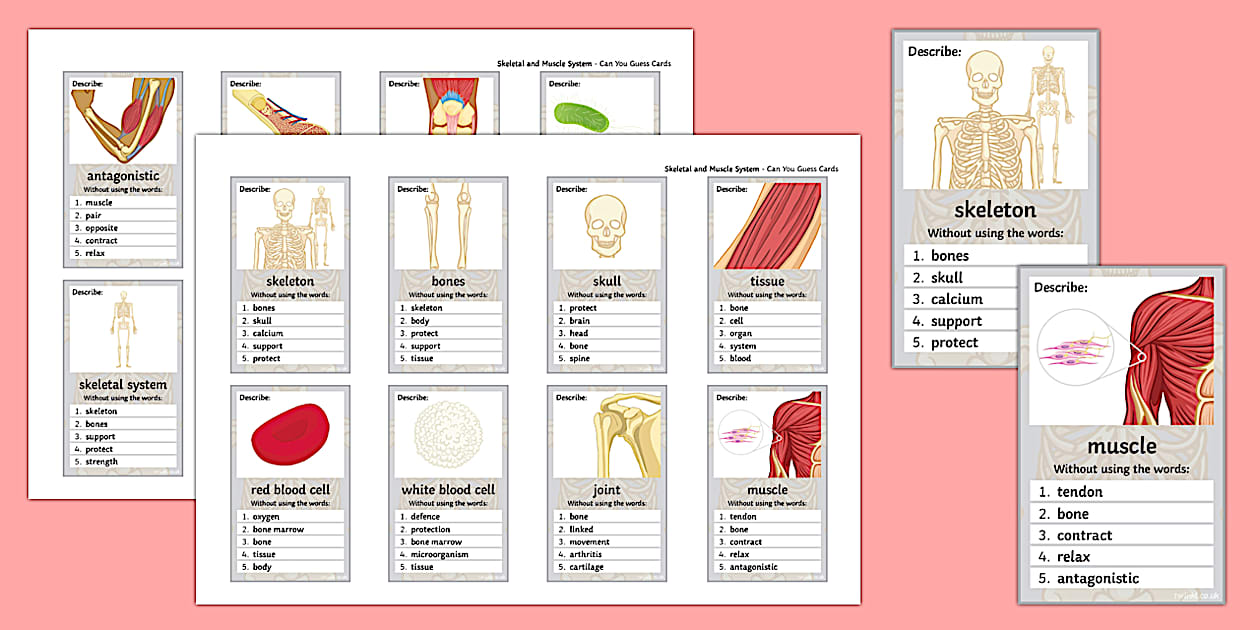
Task: Click the arm muscles image on the antagonistic card
Action: pyautogui.click(x=122, y=118)
